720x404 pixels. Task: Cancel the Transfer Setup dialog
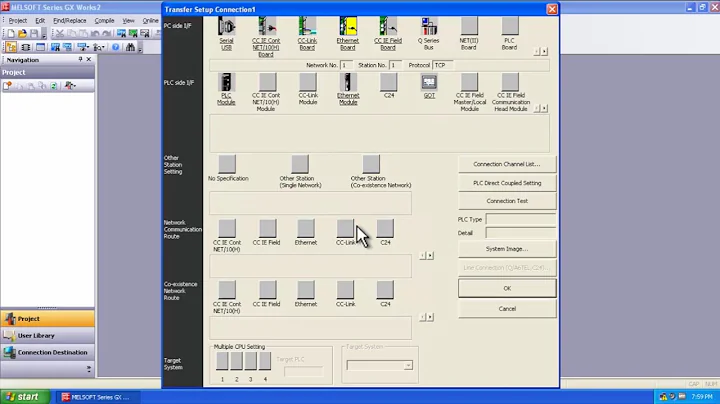click(x=507, y=309)
